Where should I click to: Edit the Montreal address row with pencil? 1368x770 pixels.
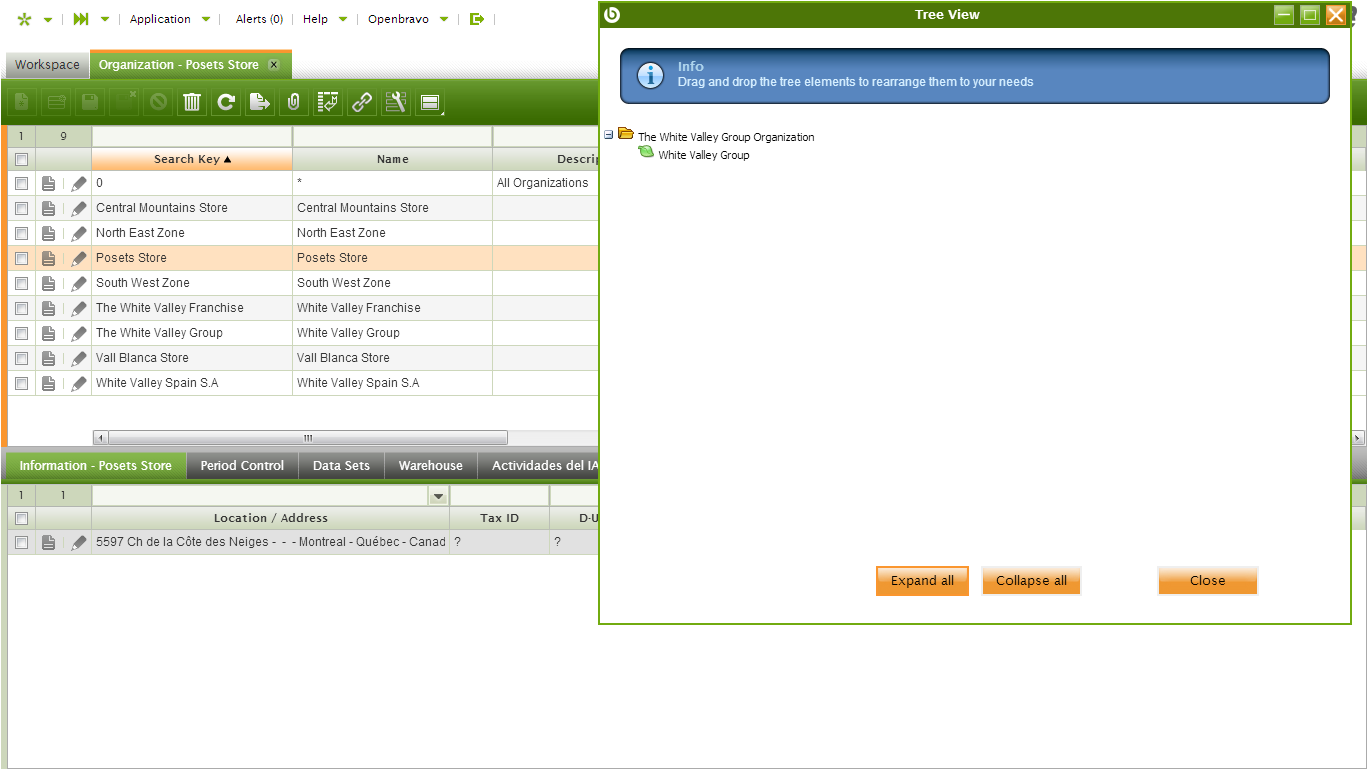point(78,542)
